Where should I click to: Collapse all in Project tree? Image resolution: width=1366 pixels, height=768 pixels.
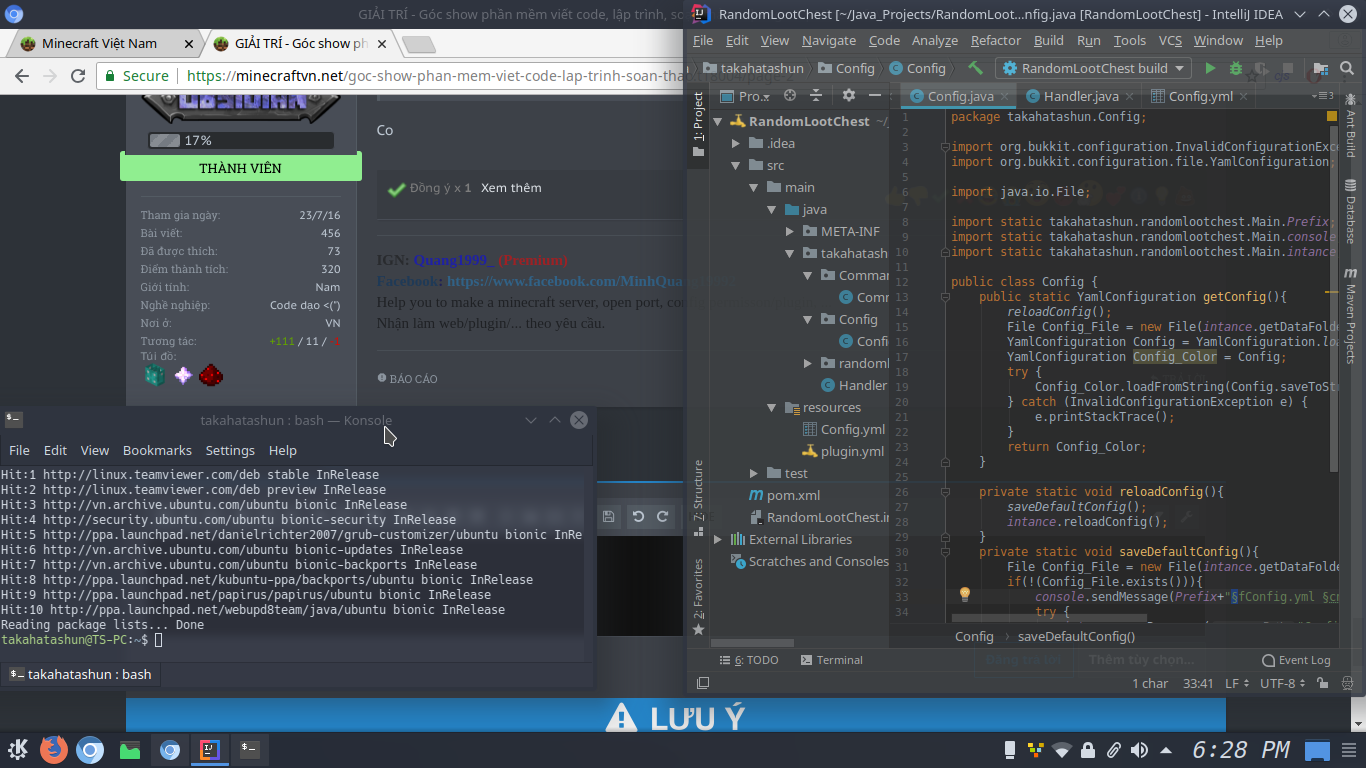coord(816,96)
